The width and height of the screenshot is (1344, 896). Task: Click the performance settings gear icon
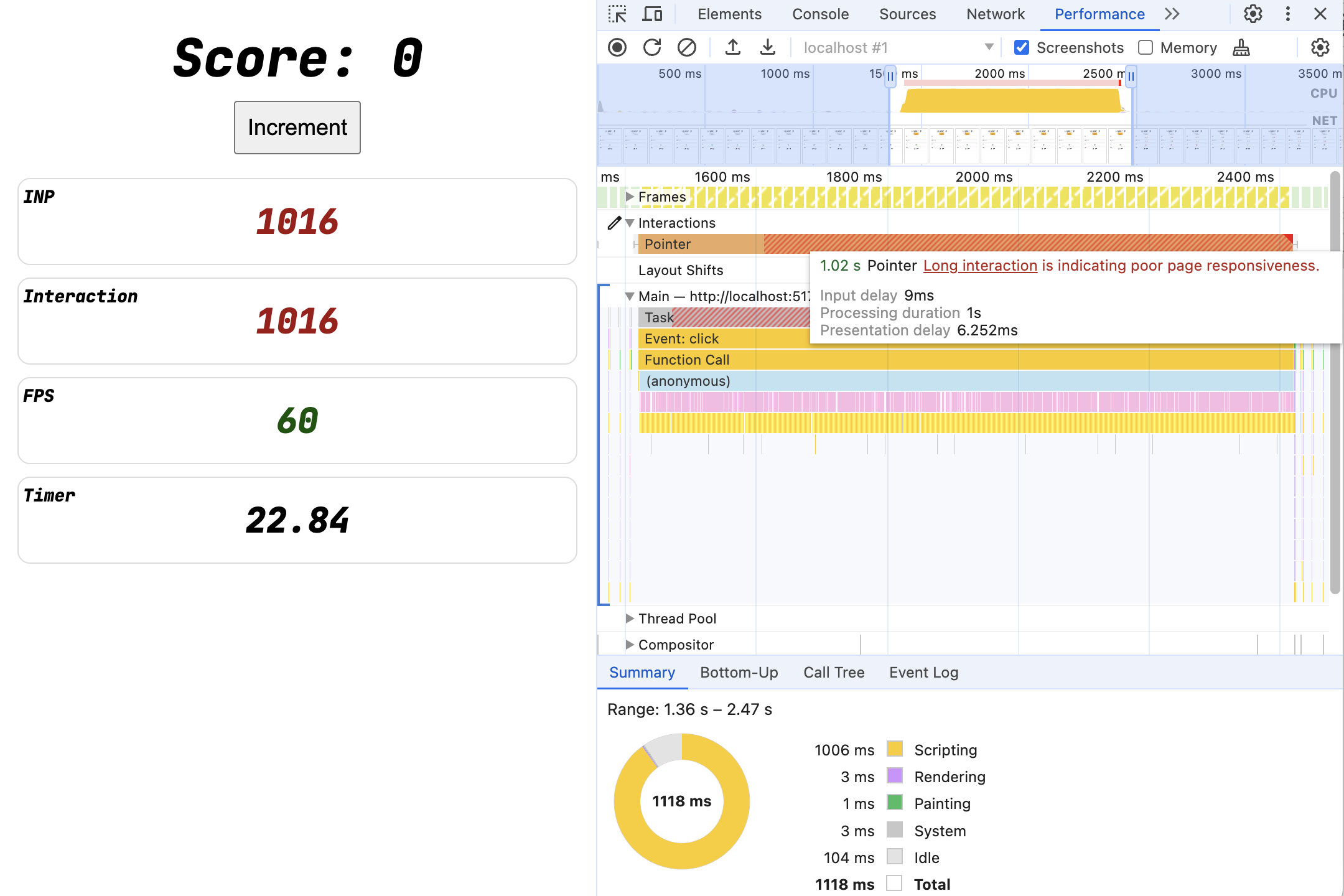pos(1321,47)
